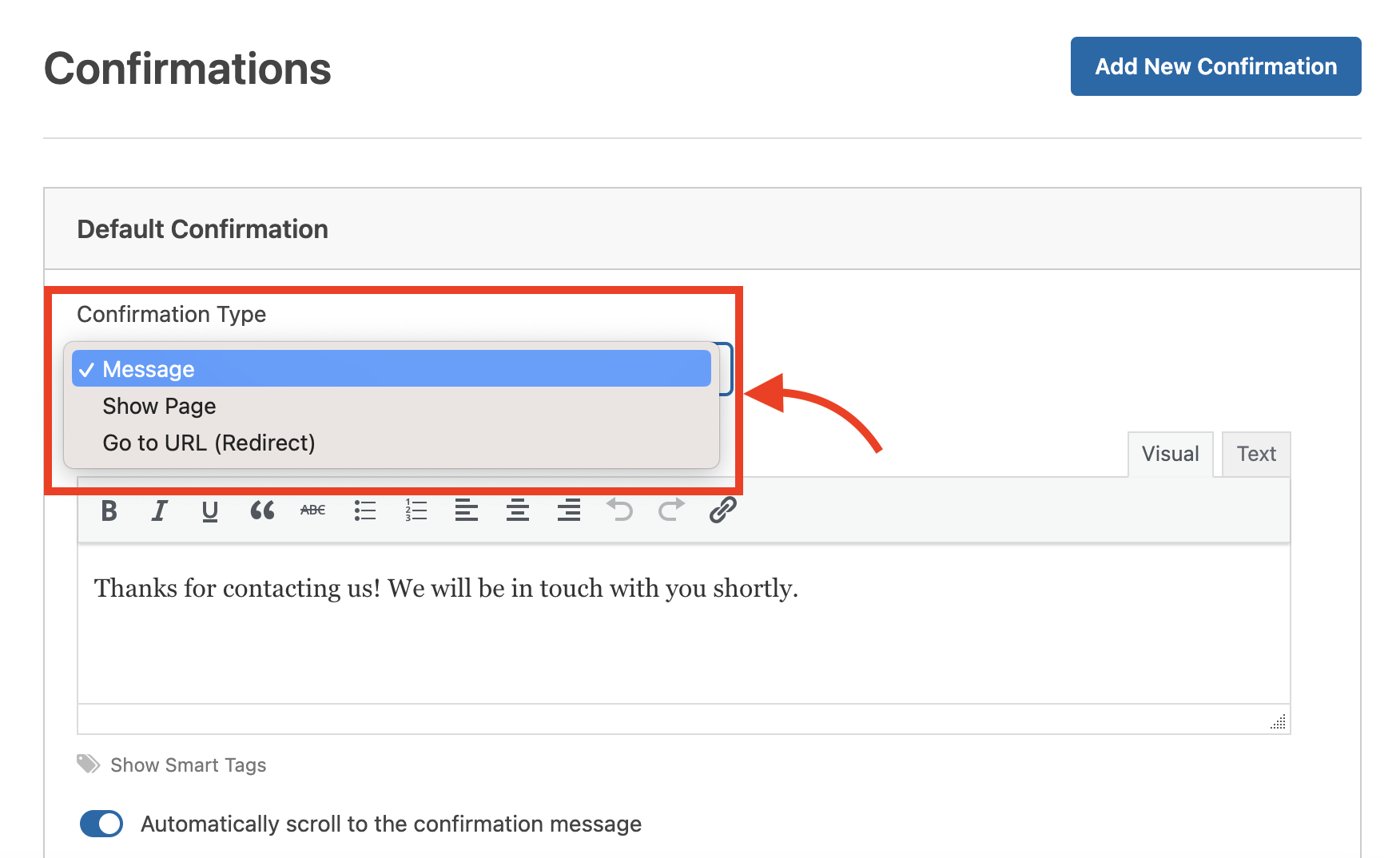Image resolution: width=1400 pixels, height=858 pixels.
Task: Select Message confirmation type option
Action: click(x=392, y=369)
